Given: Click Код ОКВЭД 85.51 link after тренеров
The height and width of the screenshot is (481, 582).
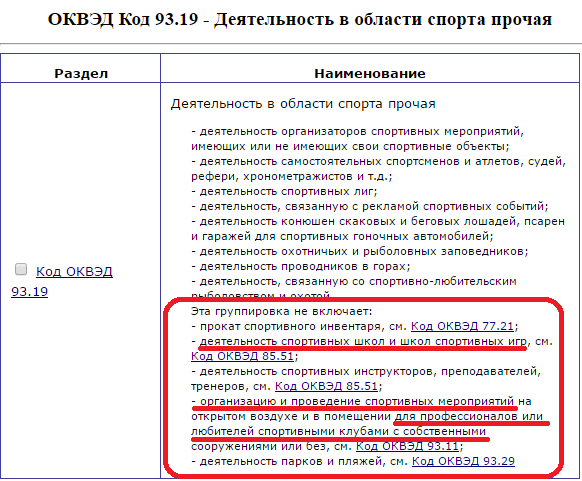Looking at the screenshot, I should click(326, 386).
